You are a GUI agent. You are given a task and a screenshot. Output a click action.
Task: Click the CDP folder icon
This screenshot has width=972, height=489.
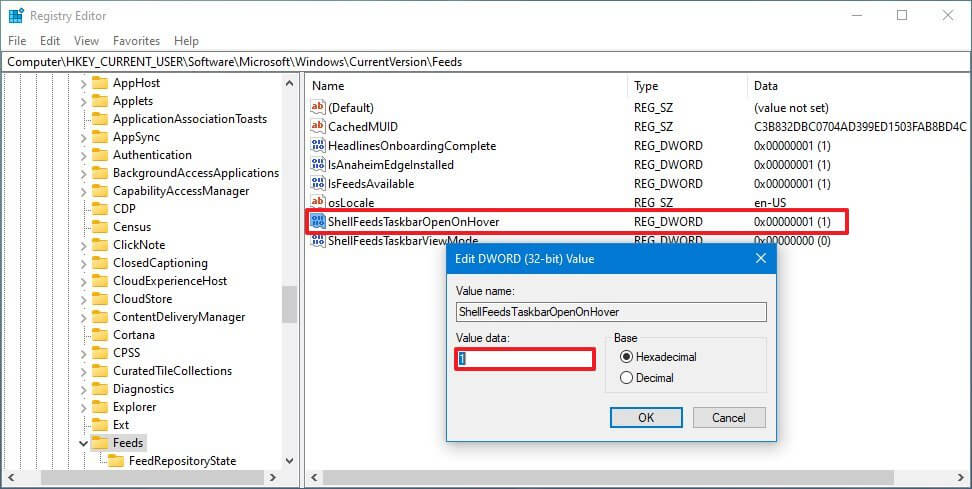tap(100, 208)
